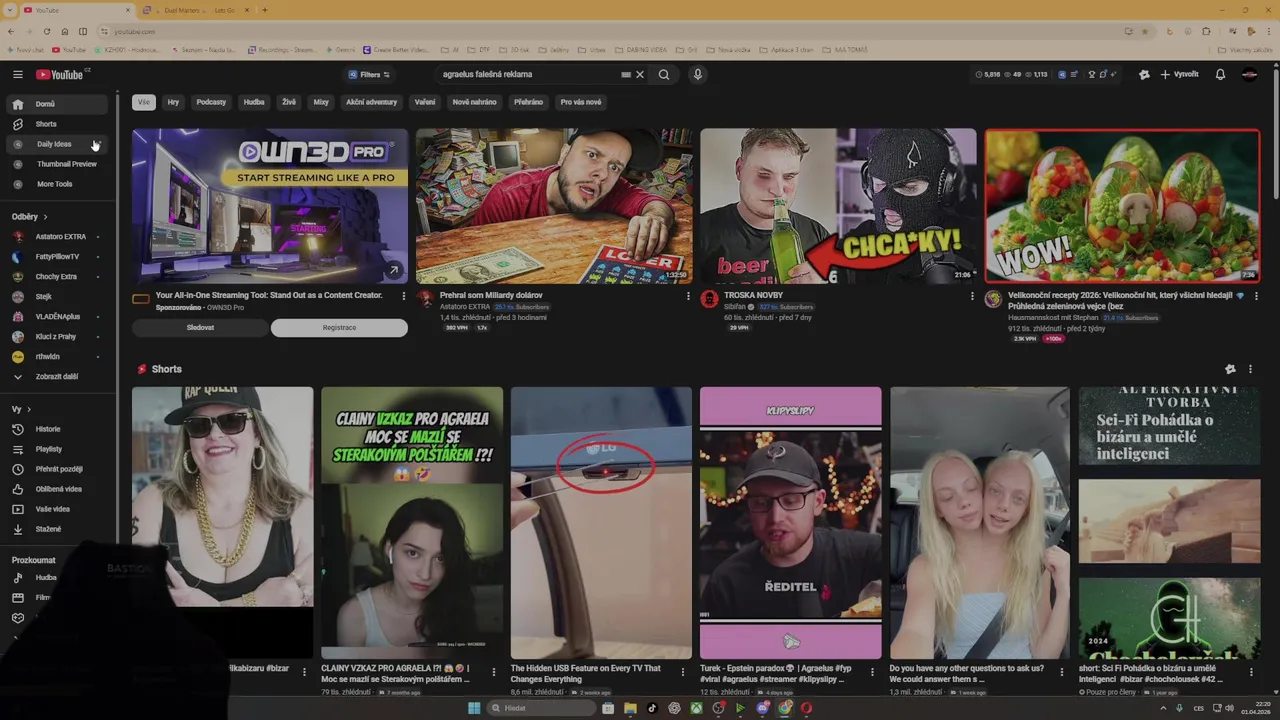Open Kluci z Prahy subscription
1280x720 pixels.
(x=57, y=337)
